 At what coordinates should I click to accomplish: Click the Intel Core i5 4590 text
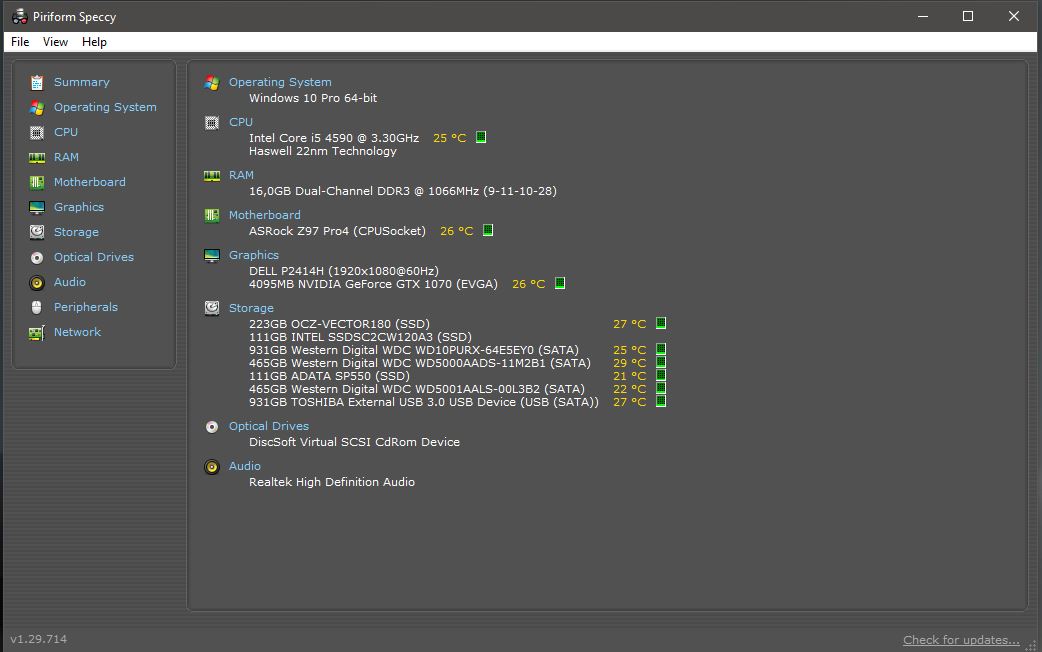click(334, 138)
